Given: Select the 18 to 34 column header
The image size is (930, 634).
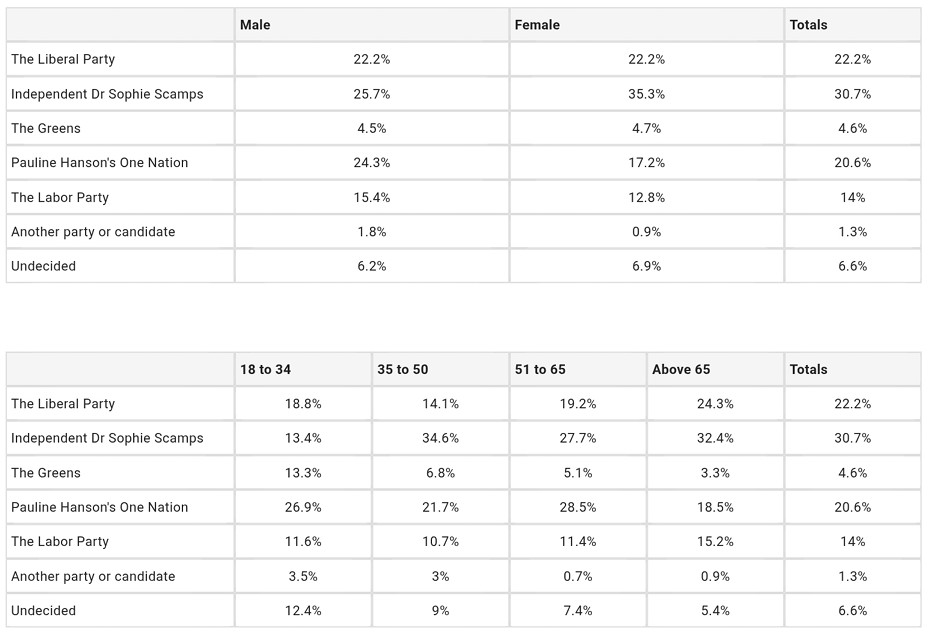Looking at the screenshot, I should point(265,369).
